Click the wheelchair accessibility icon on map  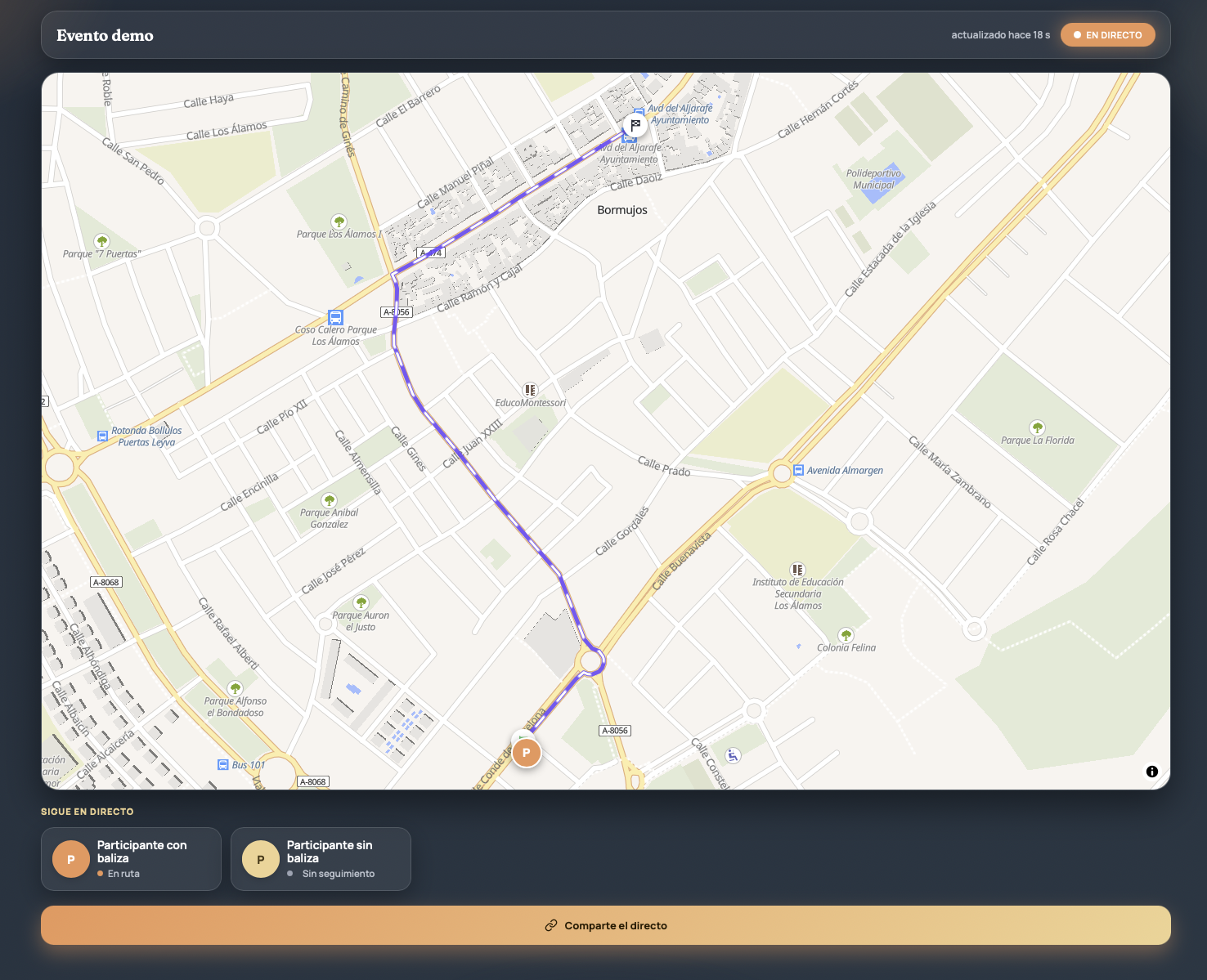(733, 756)
